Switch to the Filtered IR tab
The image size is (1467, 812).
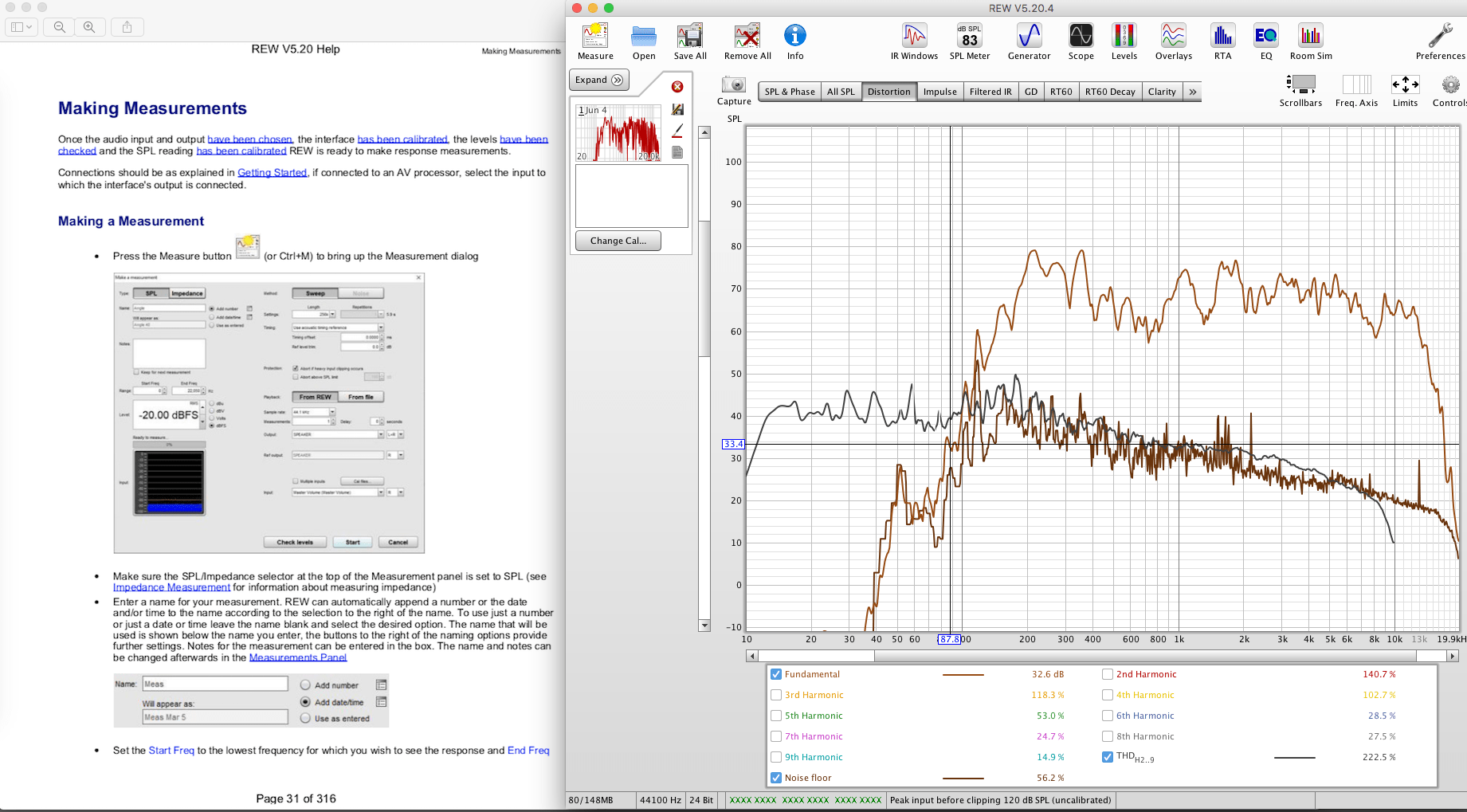point(990,92)
